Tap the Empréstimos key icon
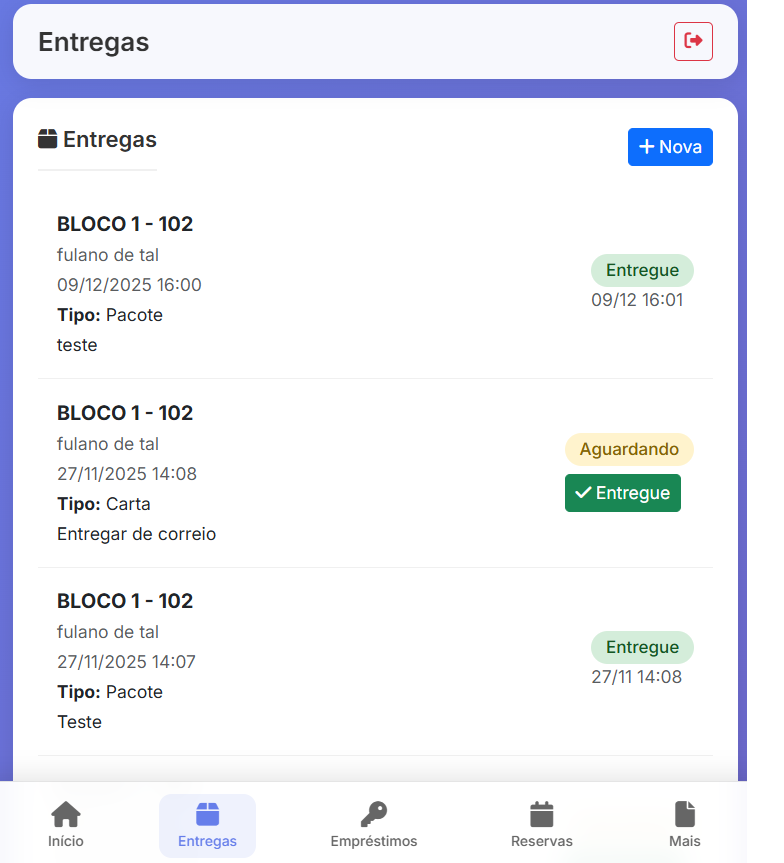784x863 pixels. click(x=374, y=814)
